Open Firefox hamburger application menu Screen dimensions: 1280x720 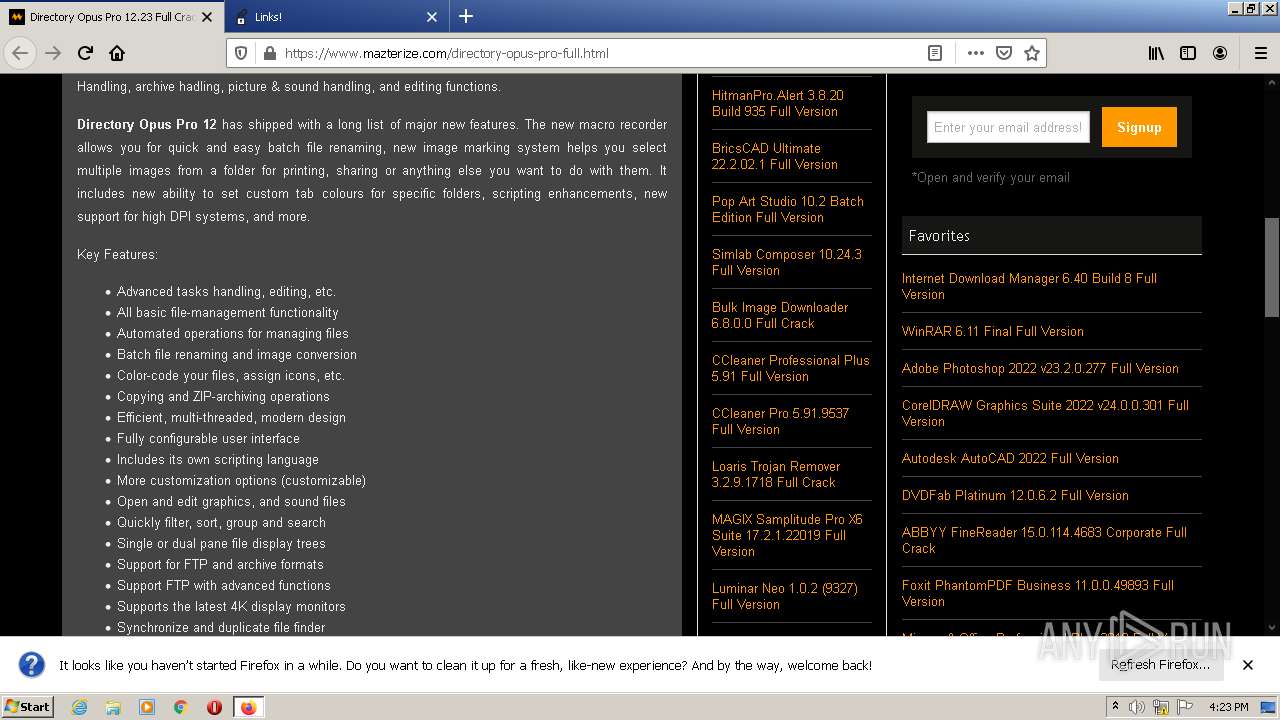click(1260, 53)
